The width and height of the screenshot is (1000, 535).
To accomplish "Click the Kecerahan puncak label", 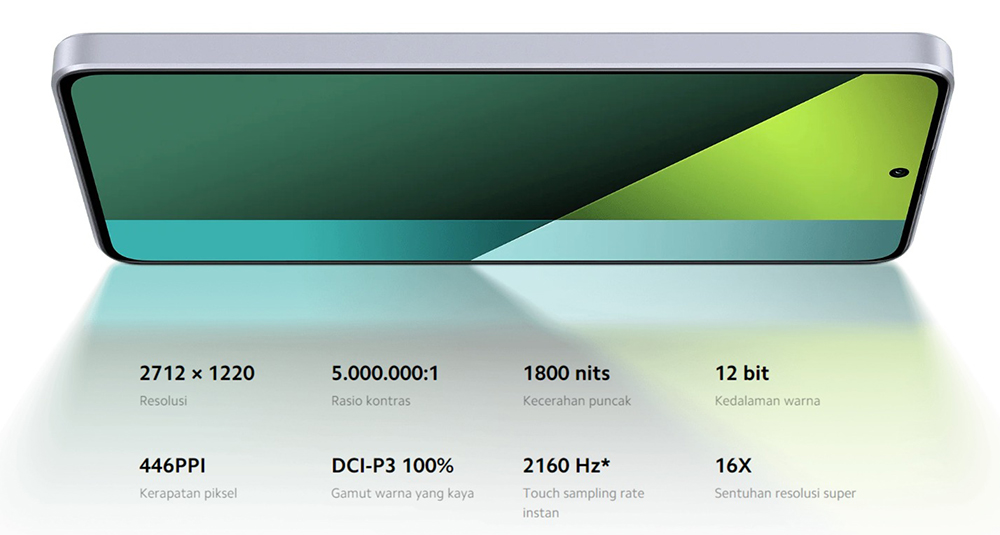I will pos(577,401).
